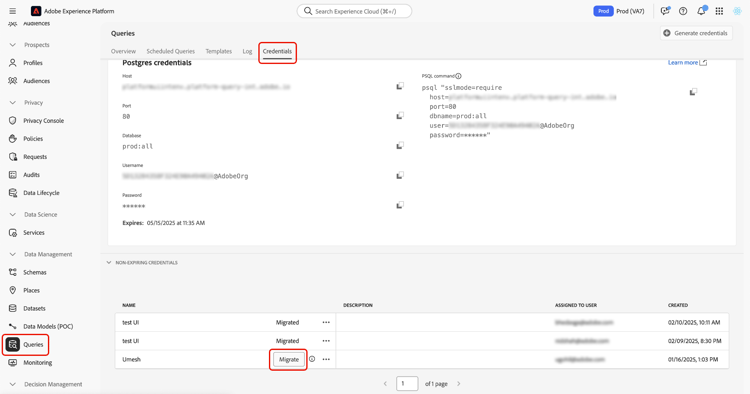750x394 pixels.
Task: Sort by the Assigned to User header
Action: [x=576, y=305]
